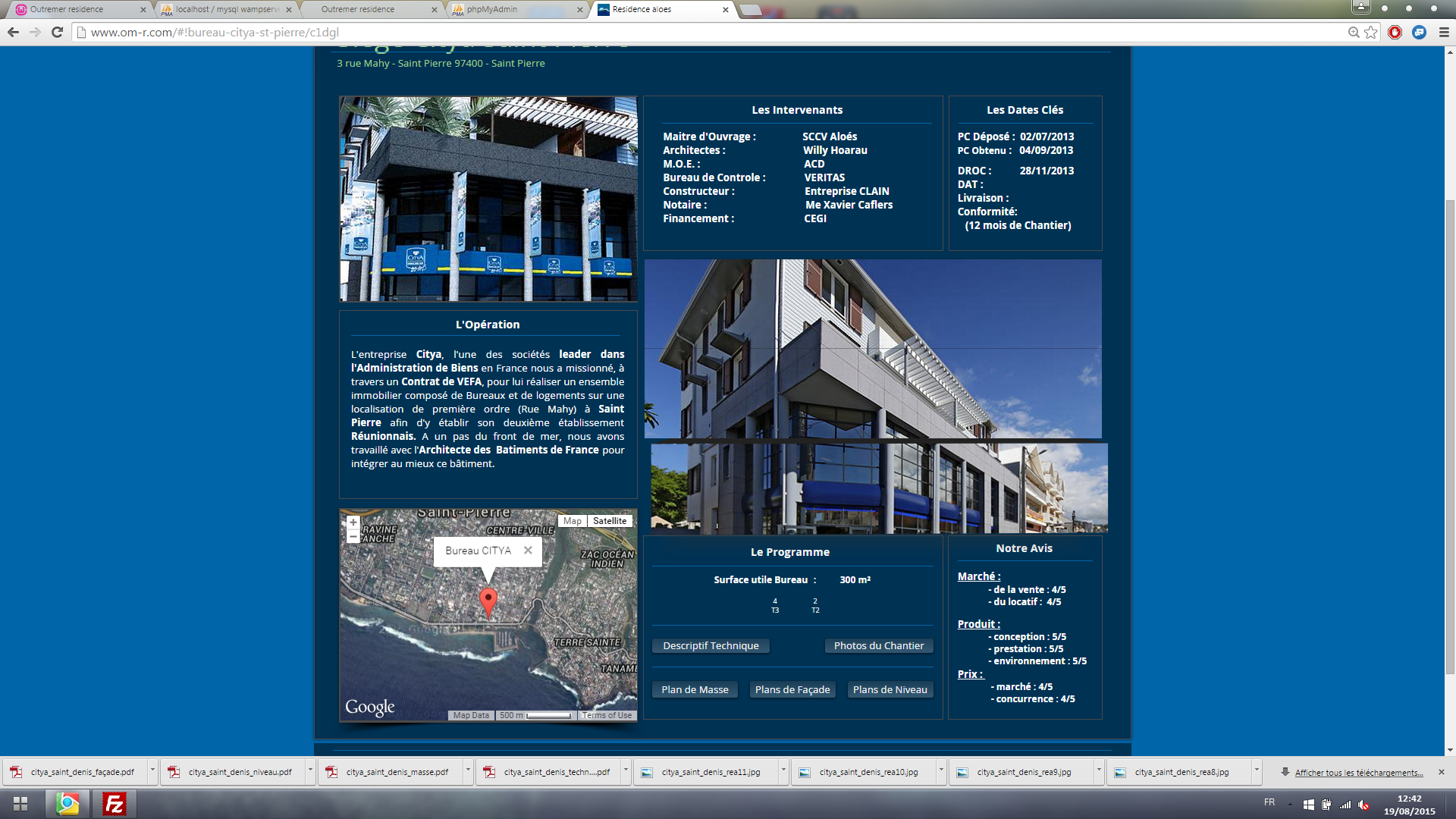The image size is (1456, 819).
Task: Go forward with browser forward arrow
Action: [x=35, y=32]
